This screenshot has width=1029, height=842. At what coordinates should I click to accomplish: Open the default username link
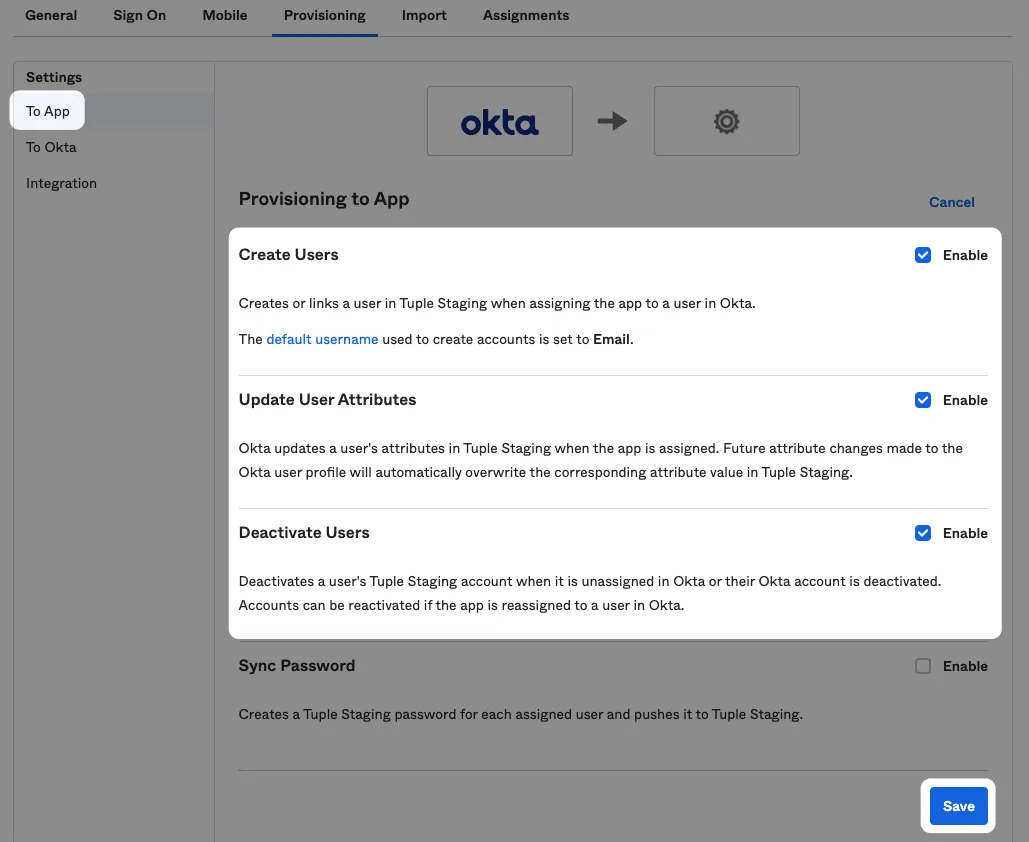pos(321,338)
